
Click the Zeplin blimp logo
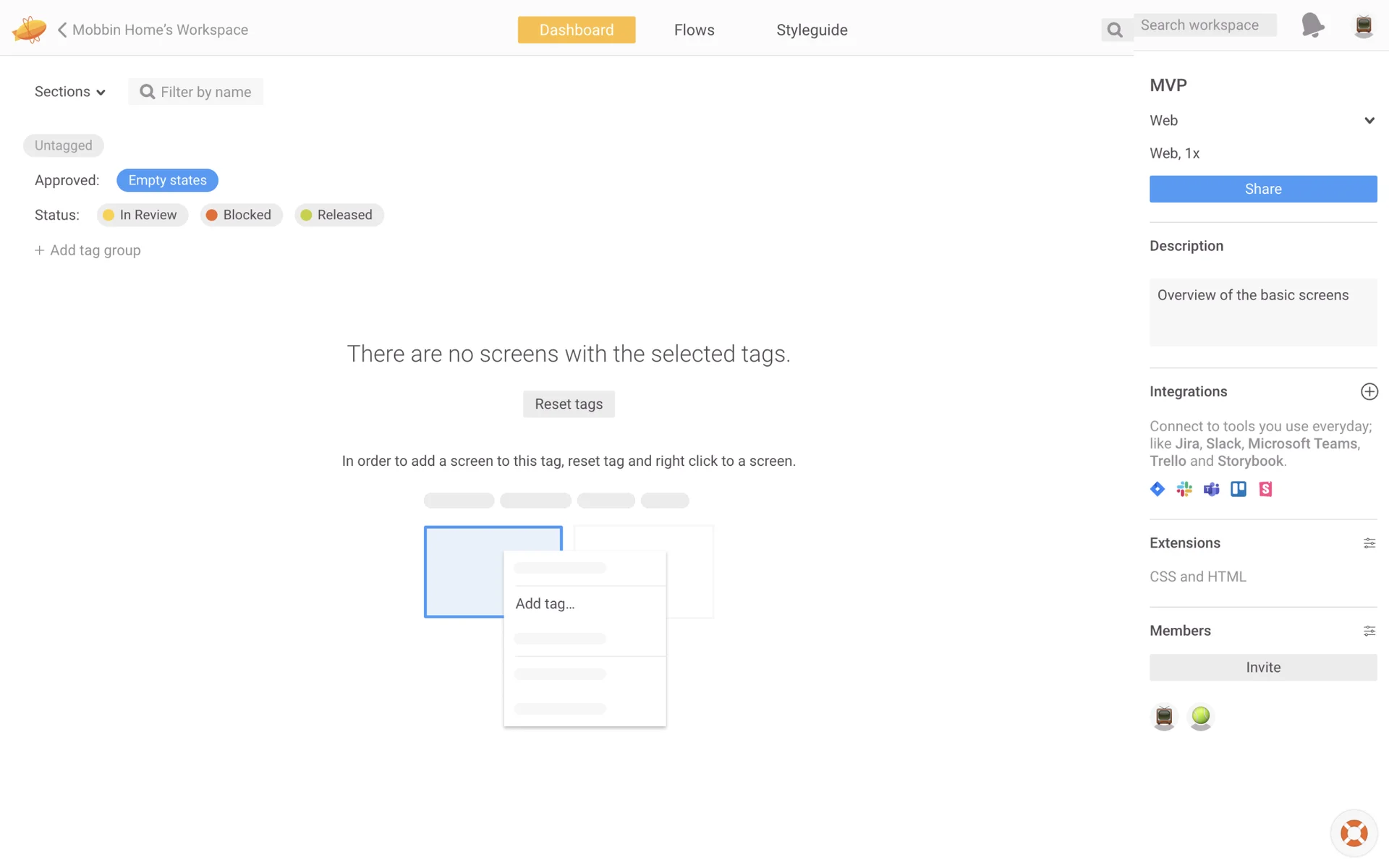click(x=29, y=29)
